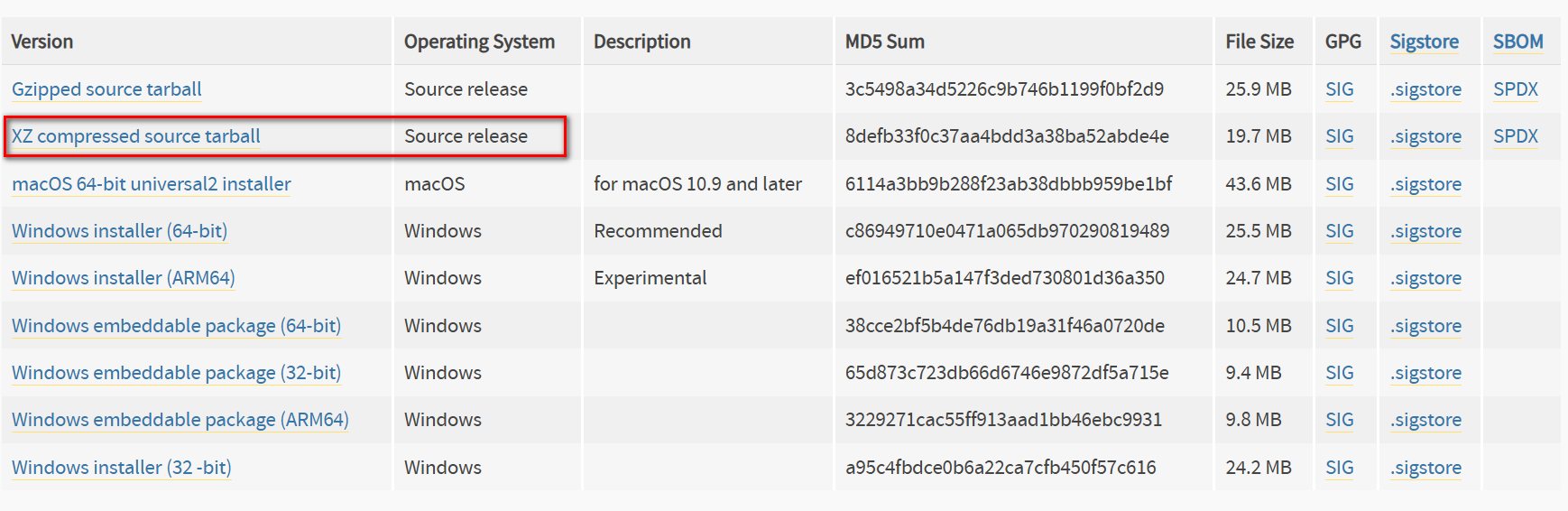Click SPDX for XZ compressed tarball
Screen dimensions: 1568x511
[x=1515, y=136]
